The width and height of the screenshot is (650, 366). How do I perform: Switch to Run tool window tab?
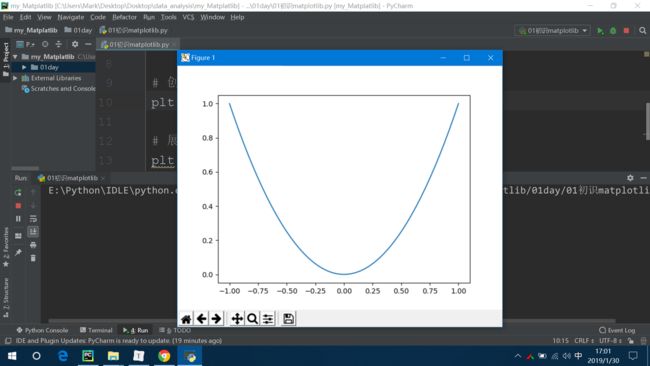136,330
